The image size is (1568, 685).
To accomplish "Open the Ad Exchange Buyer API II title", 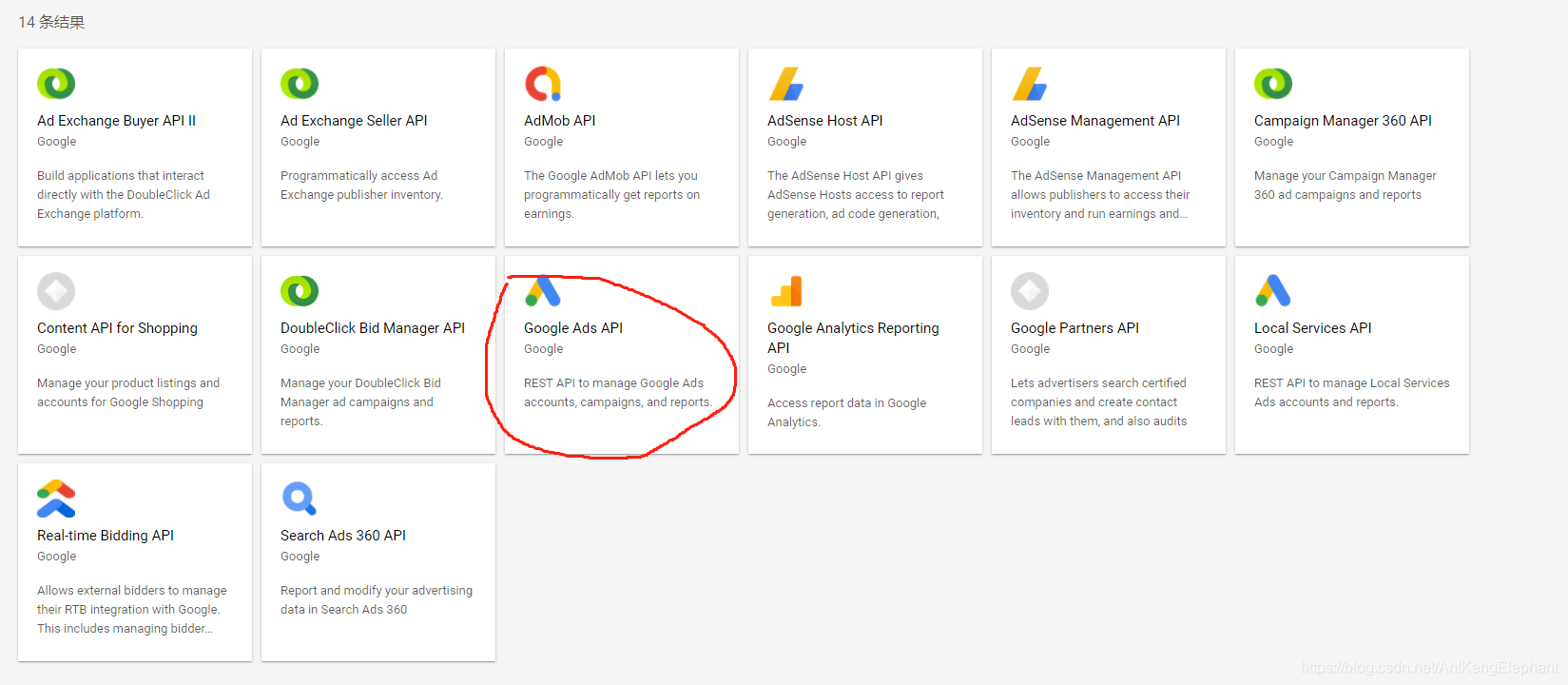I will [116, 121].
